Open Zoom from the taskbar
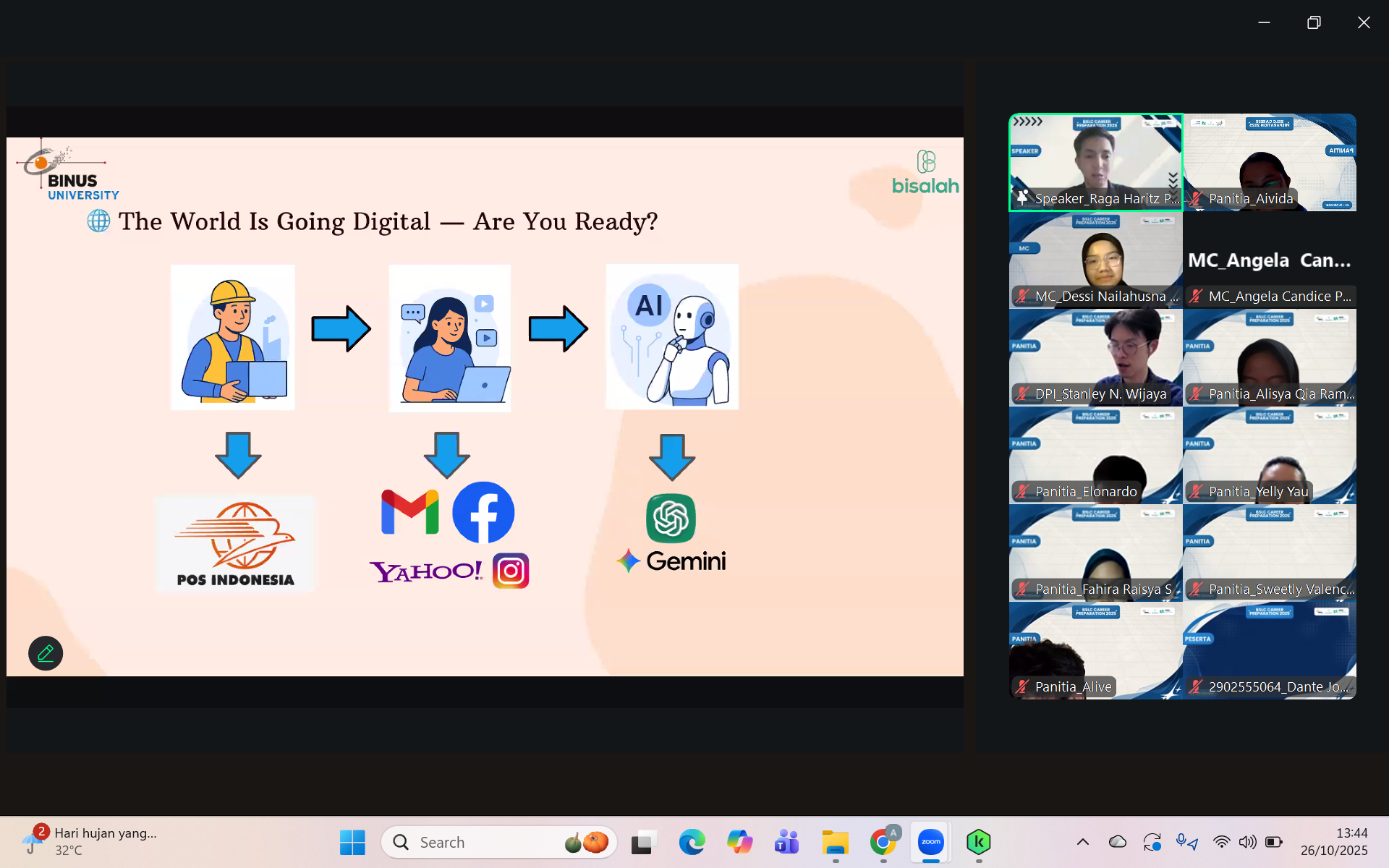 [930, 842]
